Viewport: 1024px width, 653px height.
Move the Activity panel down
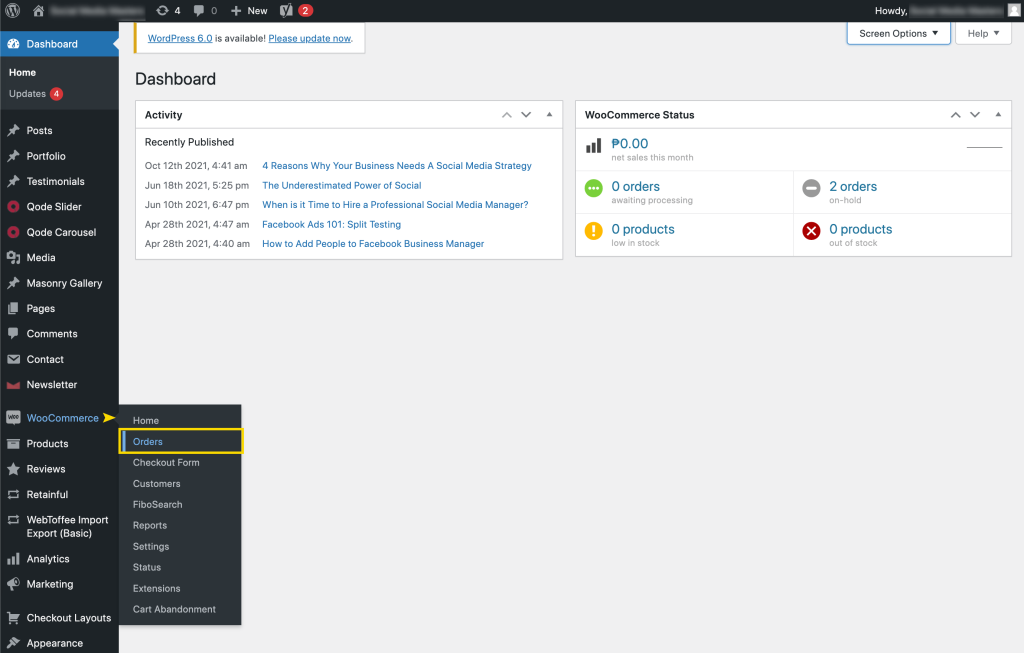[x=526, y=115]
